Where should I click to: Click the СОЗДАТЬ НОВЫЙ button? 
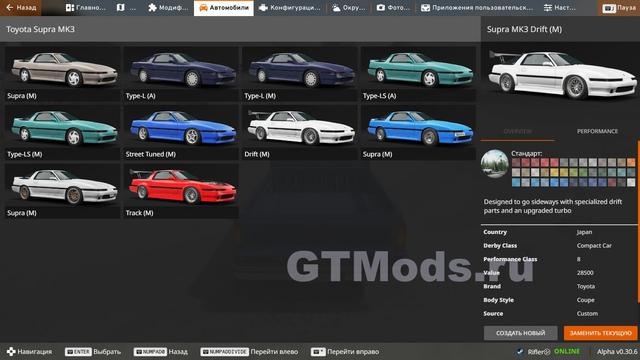520,333
